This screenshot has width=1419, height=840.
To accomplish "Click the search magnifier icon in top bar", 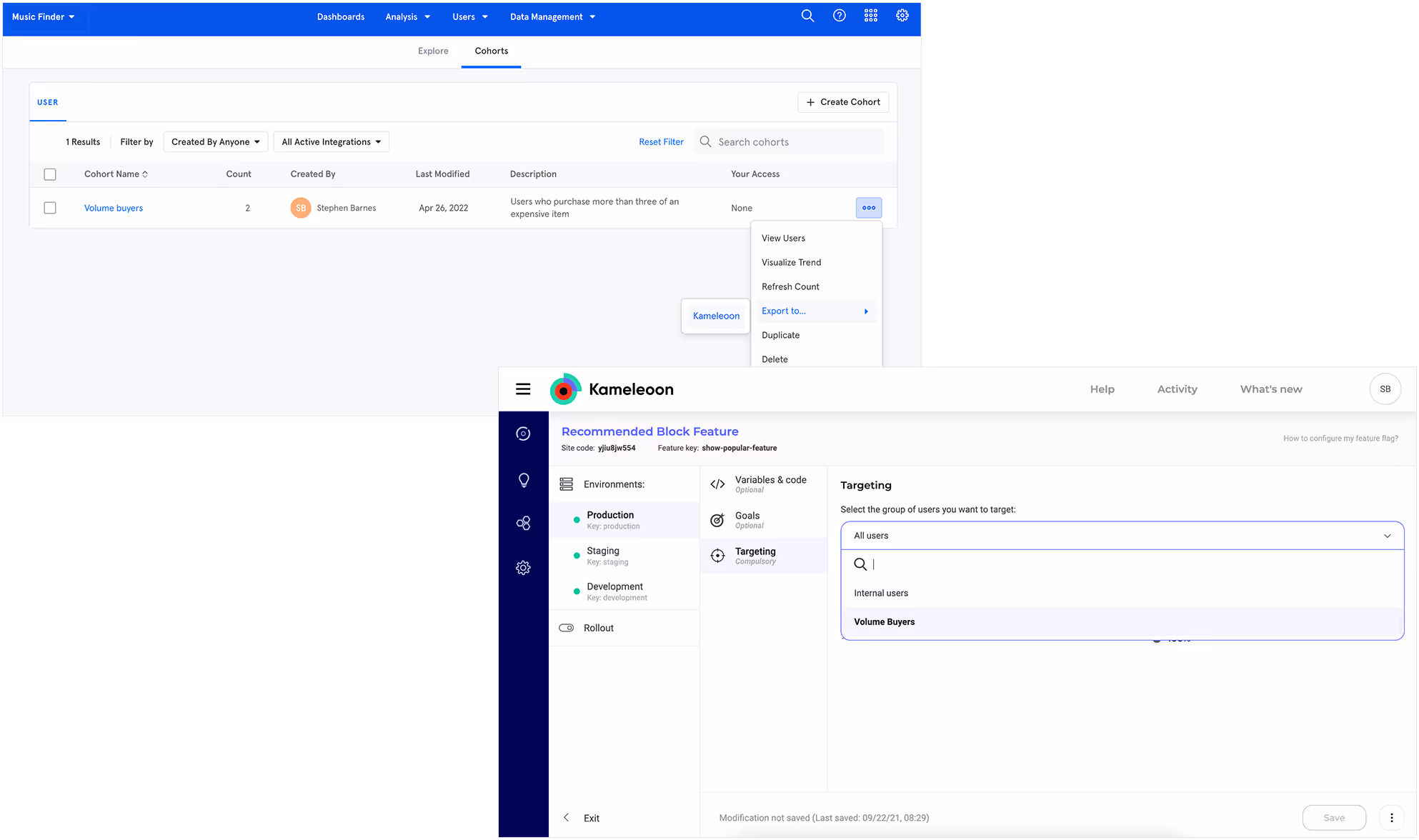I will coord(807,16).
